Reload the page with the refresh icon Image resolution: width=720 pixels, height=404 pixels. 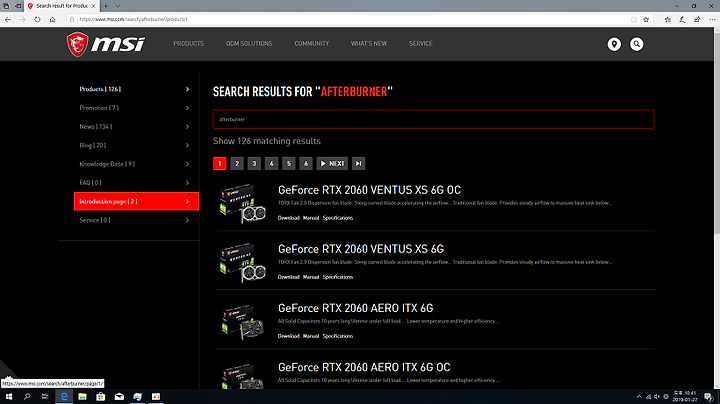[x=37, y=19]
